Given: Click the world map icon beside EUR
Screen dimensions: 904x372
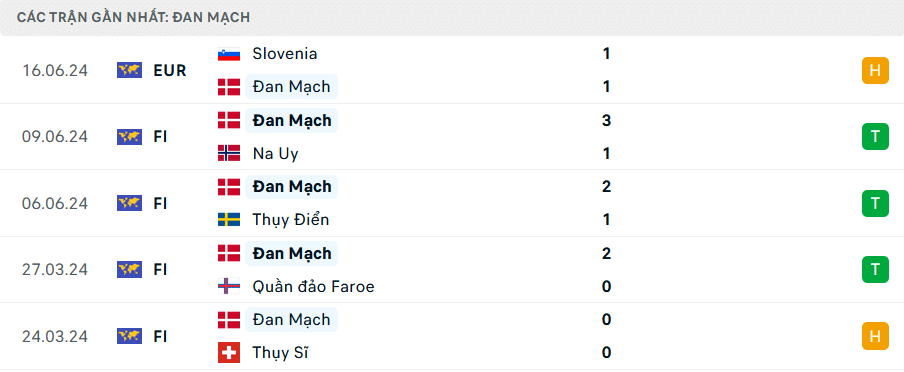Looking at the screenshot, I should [x=129, y=70].
